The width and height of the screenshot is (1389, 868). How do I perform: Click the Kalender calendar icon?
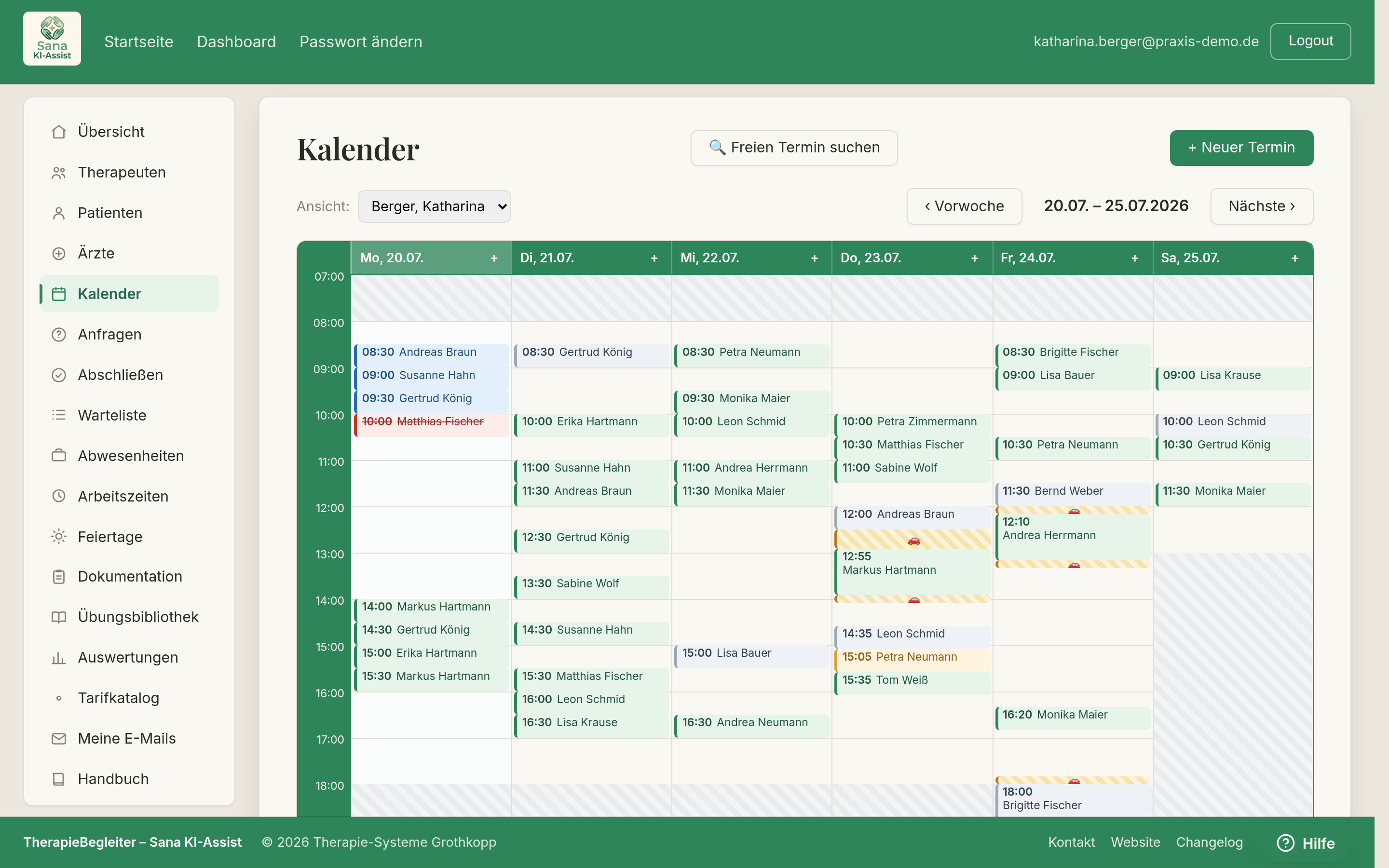(x=58, y=294)
